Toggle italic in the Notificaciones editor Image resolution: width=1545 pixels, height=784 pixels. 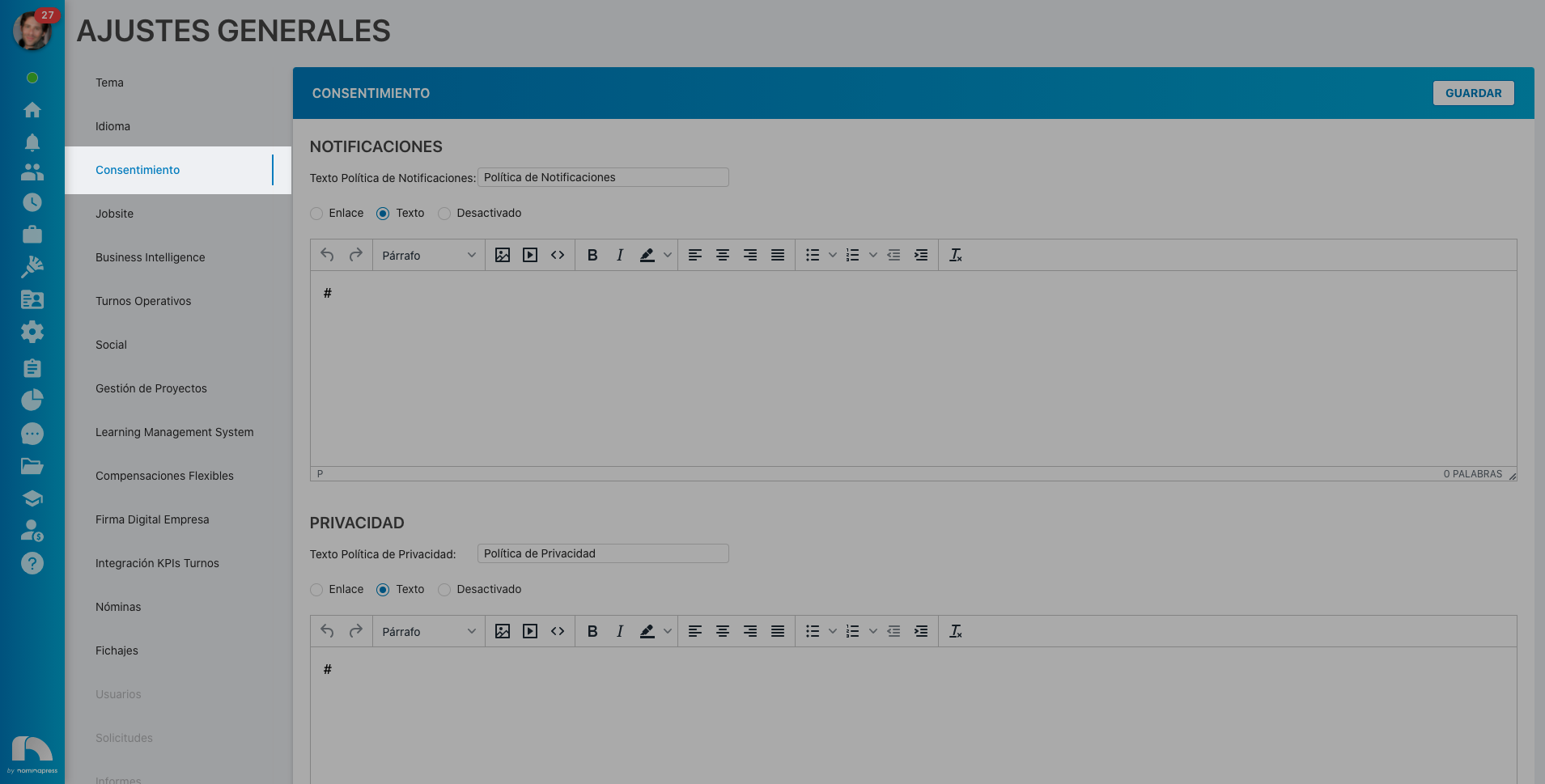(620, 255)
